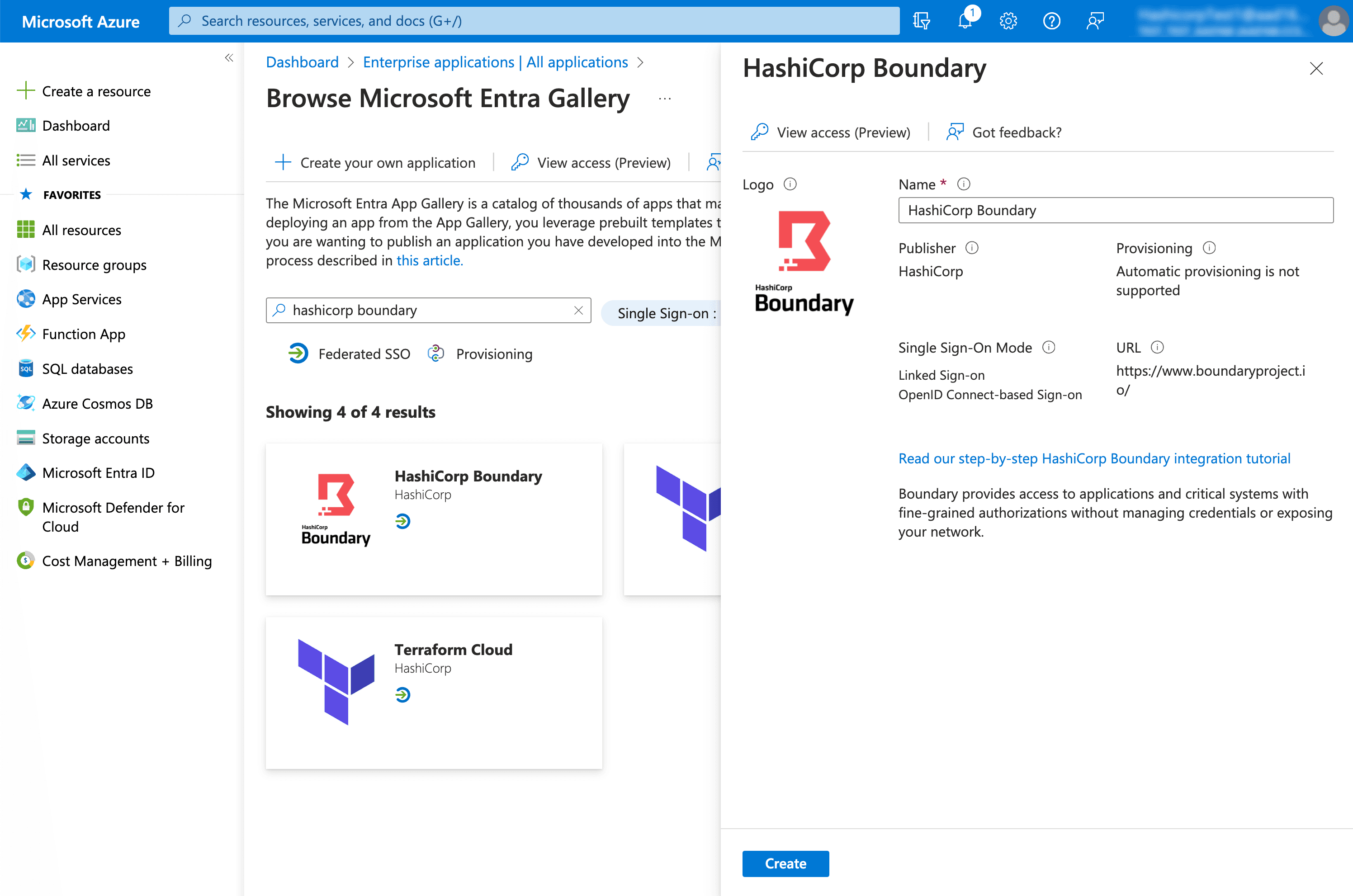Viewport: 1353px width, 896px height.
Task: Open All services in sidebar
Action: (76, 160)
